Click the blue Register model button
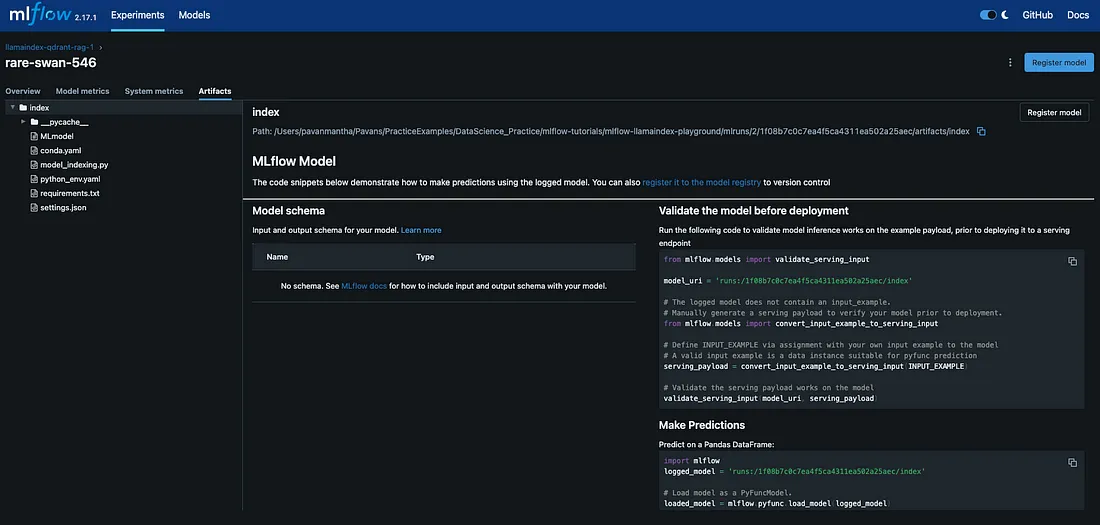 (1059, 62)
